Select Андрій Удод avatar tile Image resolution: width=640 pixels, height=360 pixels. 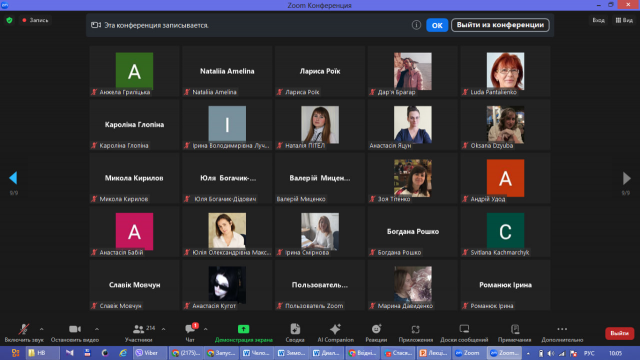pos(505,178)
